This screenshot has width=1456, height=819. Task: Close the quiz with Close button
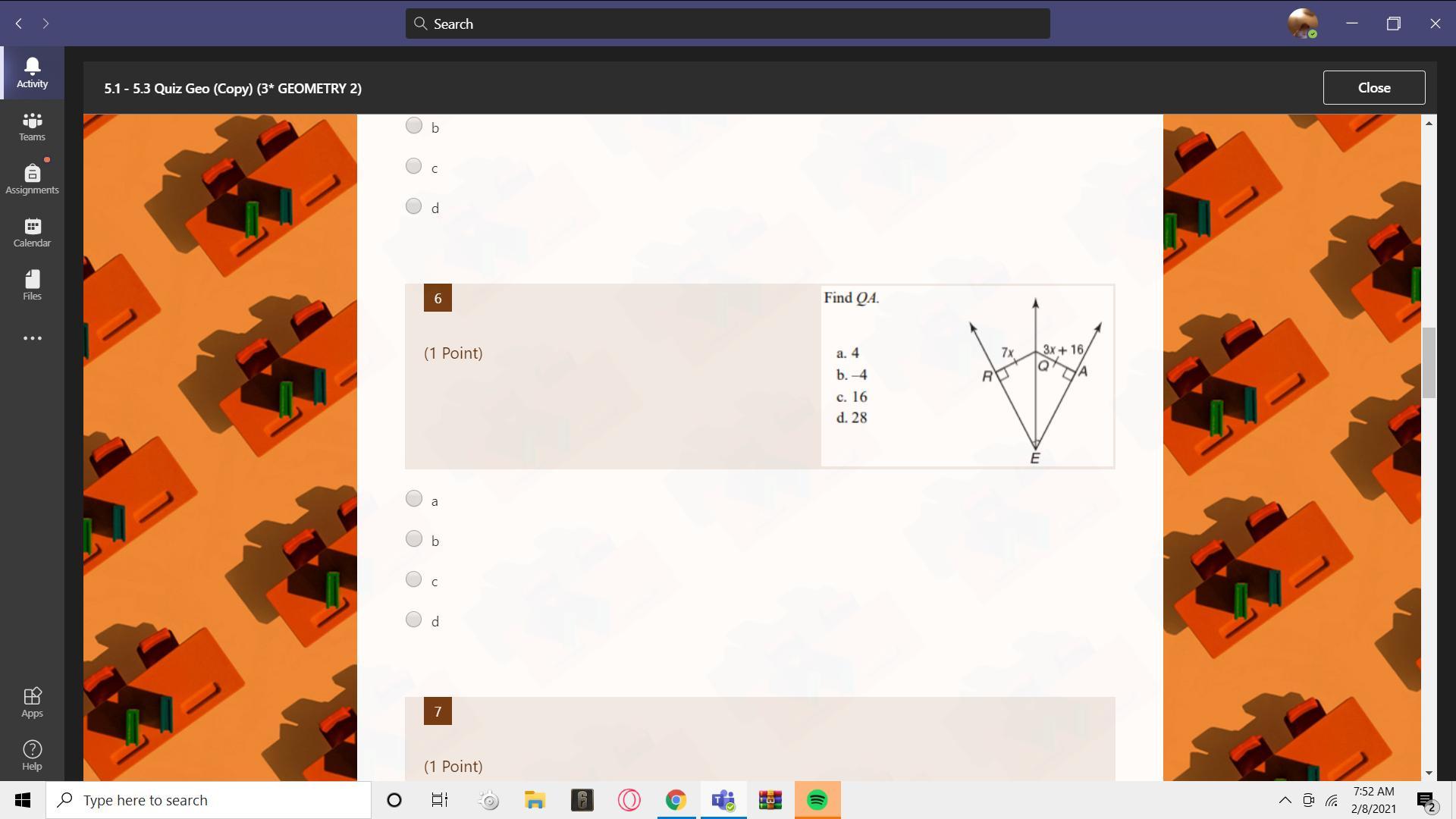(1373, 88)
